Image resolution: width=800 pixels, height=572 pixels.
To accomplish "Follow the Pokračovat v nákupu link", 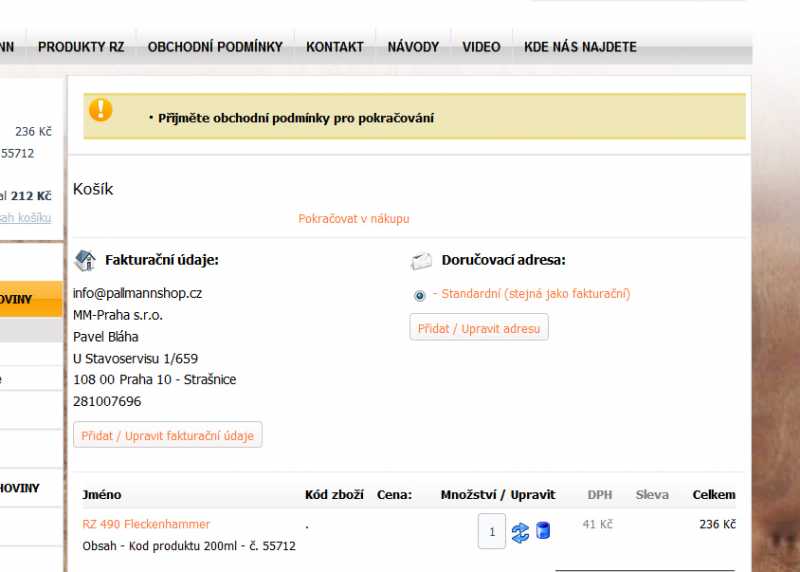I will pyautogui.click(x=353, y=219).
